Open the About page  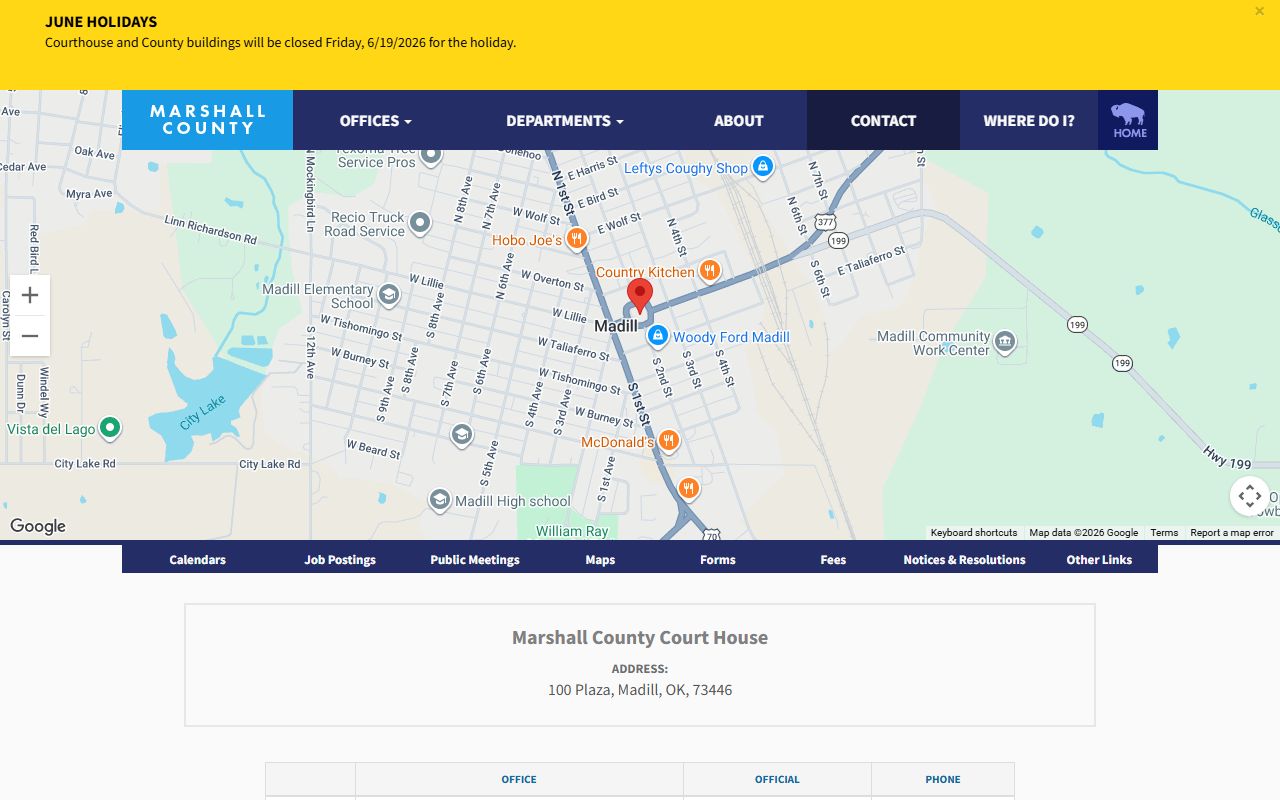pos(739,121)
